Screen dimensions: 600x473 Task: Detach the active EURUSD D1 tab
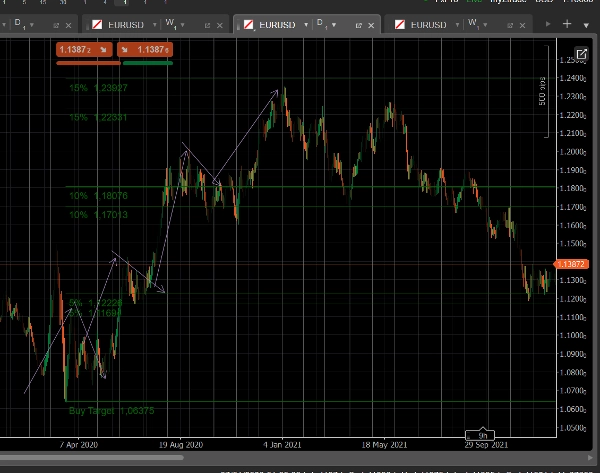pos(359,25)
